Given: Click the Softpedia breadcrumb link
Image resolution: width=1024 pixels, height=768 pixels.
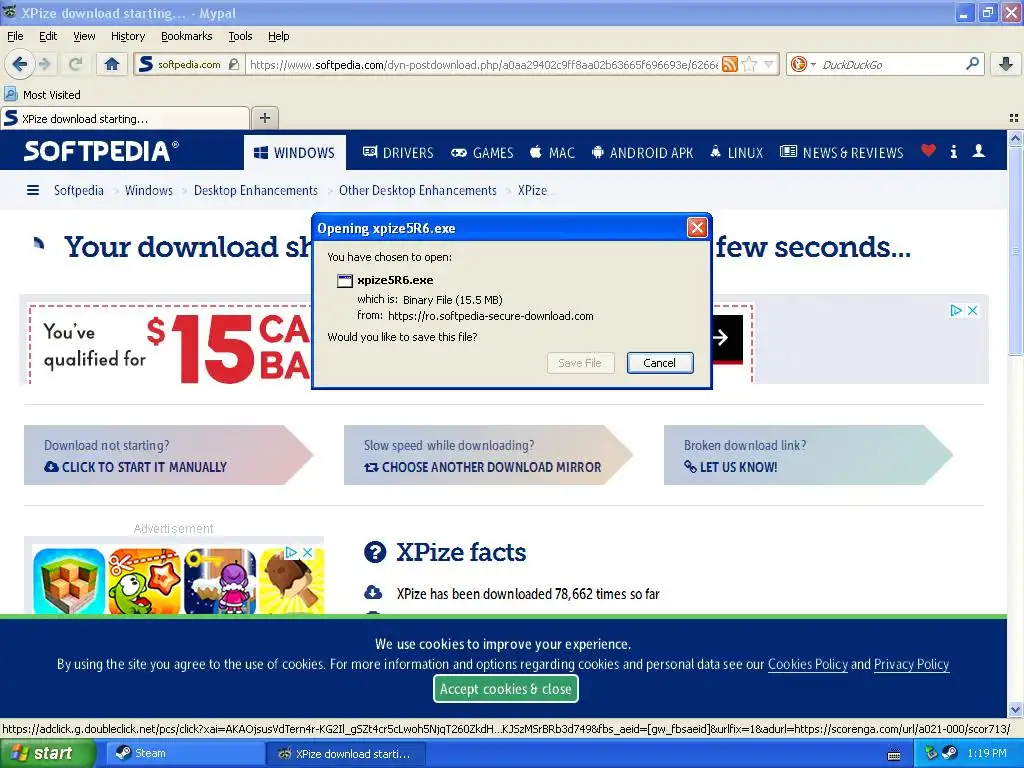Looking at the screenshot, I should [x=78, y=190].
